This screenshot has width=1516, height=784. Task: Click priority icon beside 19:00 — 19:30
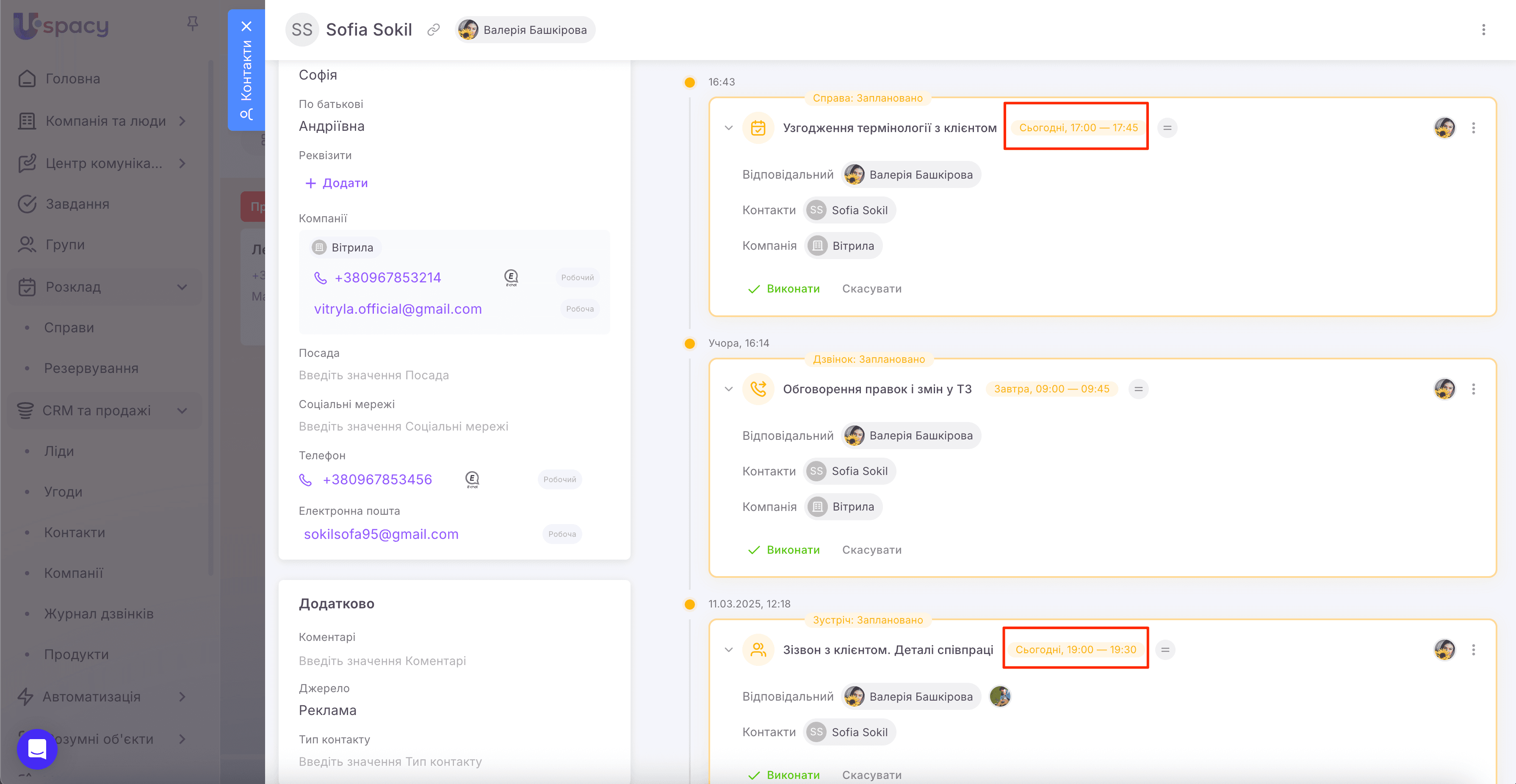(x=1165, y=650)
